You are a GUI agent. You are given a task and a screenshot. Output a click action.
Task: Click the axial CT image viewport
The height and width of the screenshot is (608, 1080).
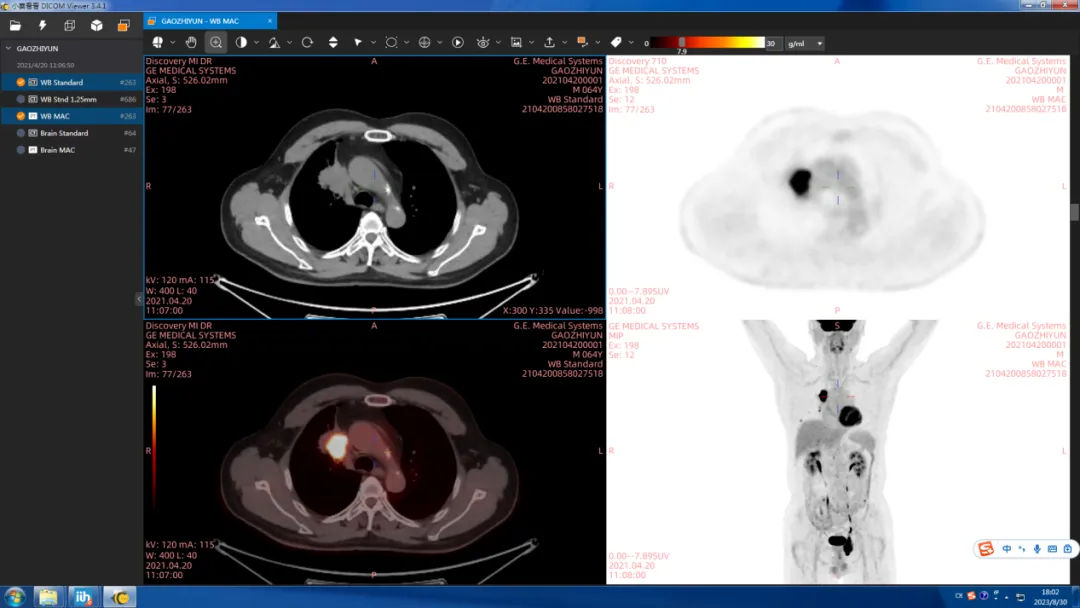pos(374,187)
